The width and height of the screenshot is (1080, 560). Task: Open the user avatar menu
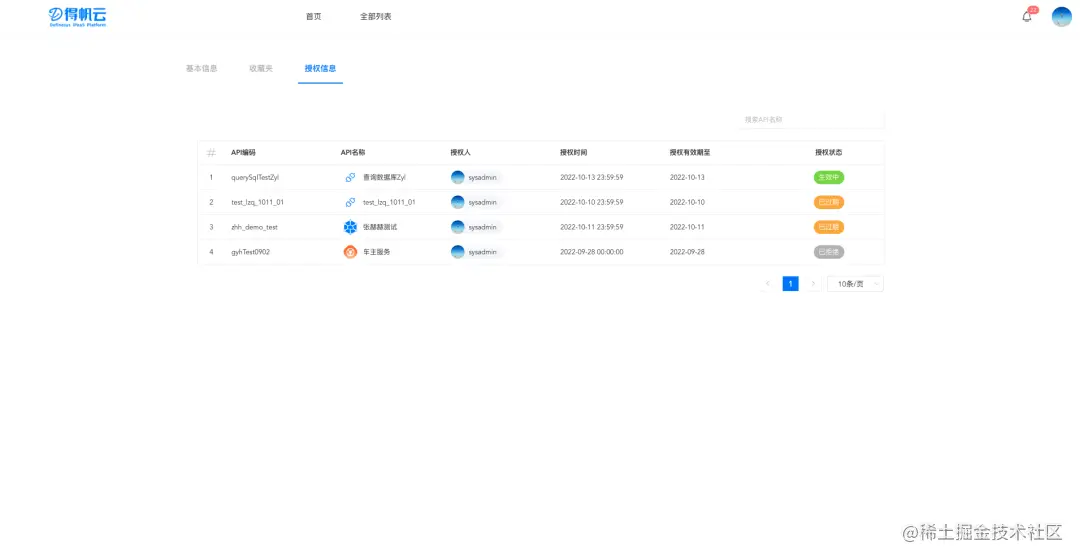coord(1061,17)
